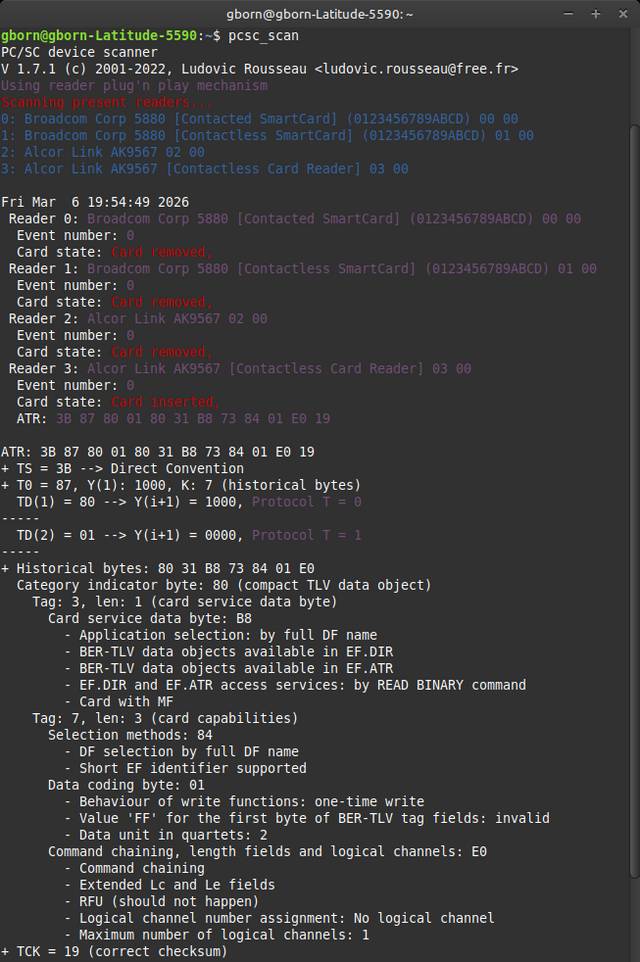Click the "+ TCK = 19 (correct checksum)" line

tap(114, 951)
